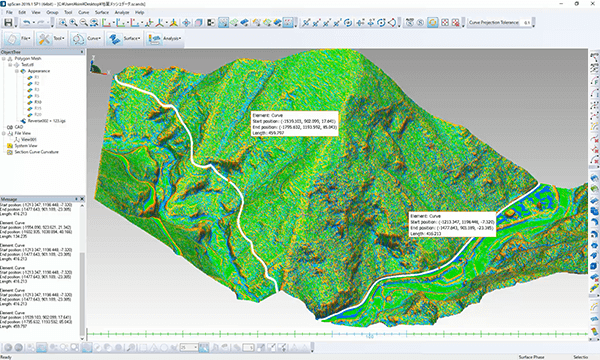Toggle the highlighted points display mode button
The image size is (600, 360).
[223, 23]
